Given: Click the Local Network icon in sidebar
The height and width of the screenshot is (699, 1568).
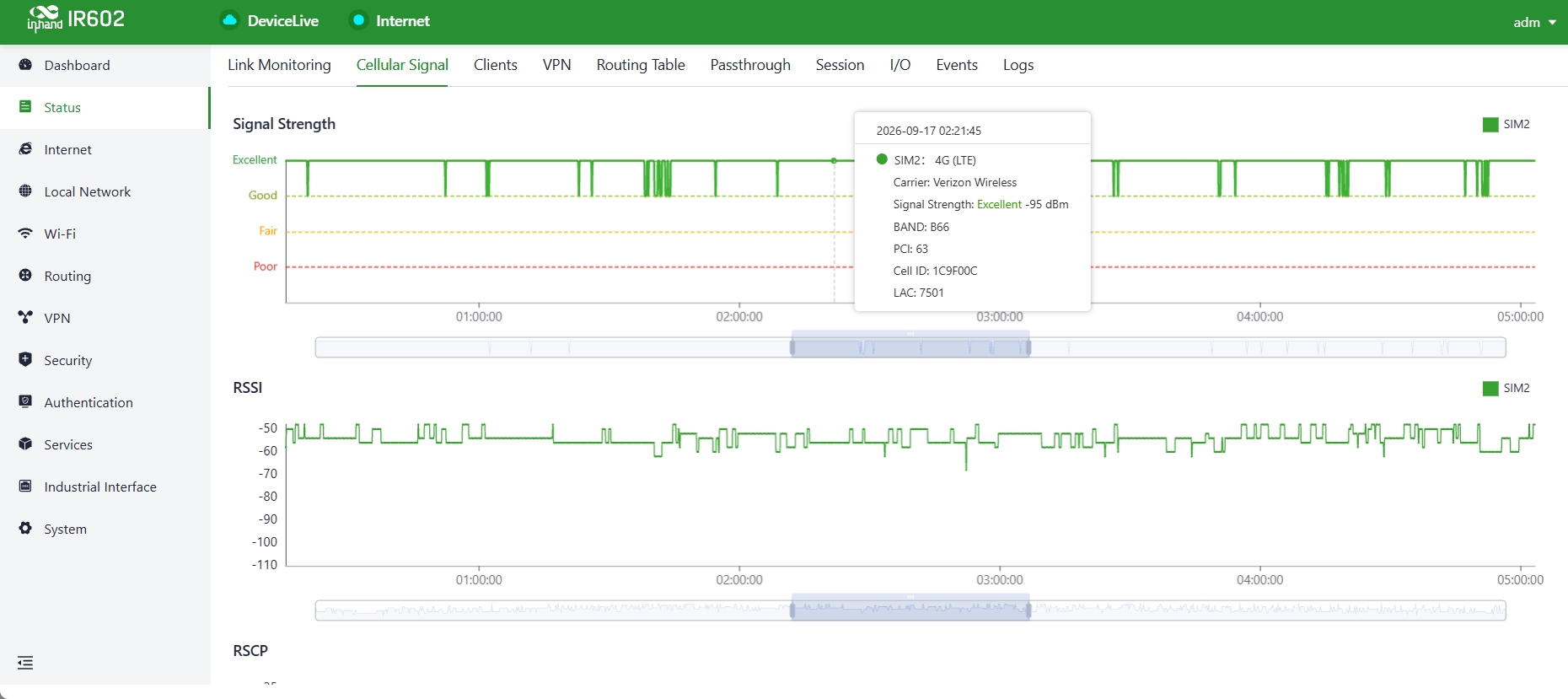Looking at the screenshot, I should [25, 191].
